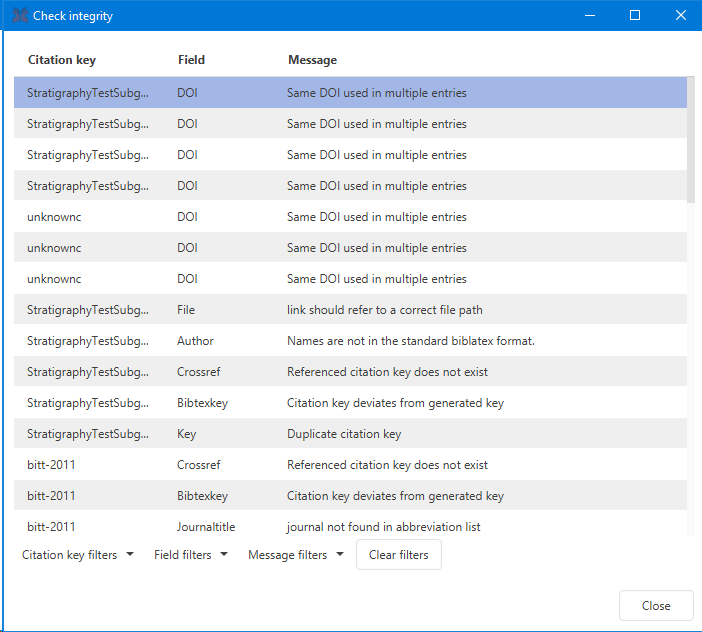Screen dimensions: 702x632
Task: Open the Citation key filters dropdown
Action: 77,555
